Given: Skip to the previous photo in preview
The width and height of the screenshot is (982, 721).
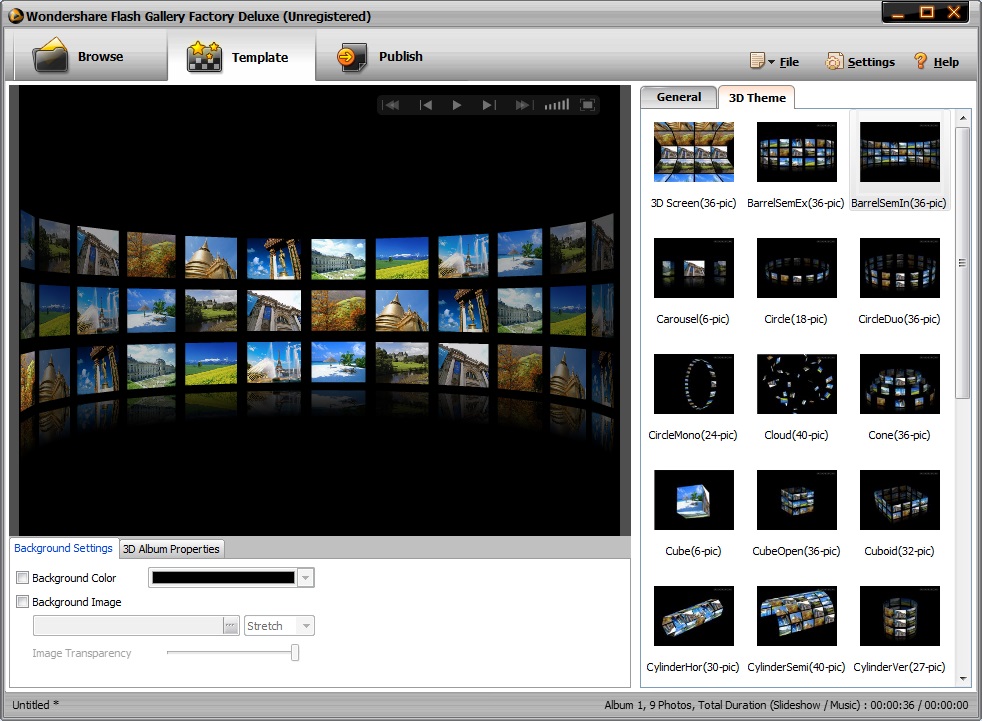Looking at the screenshot, I should (426, 104).
